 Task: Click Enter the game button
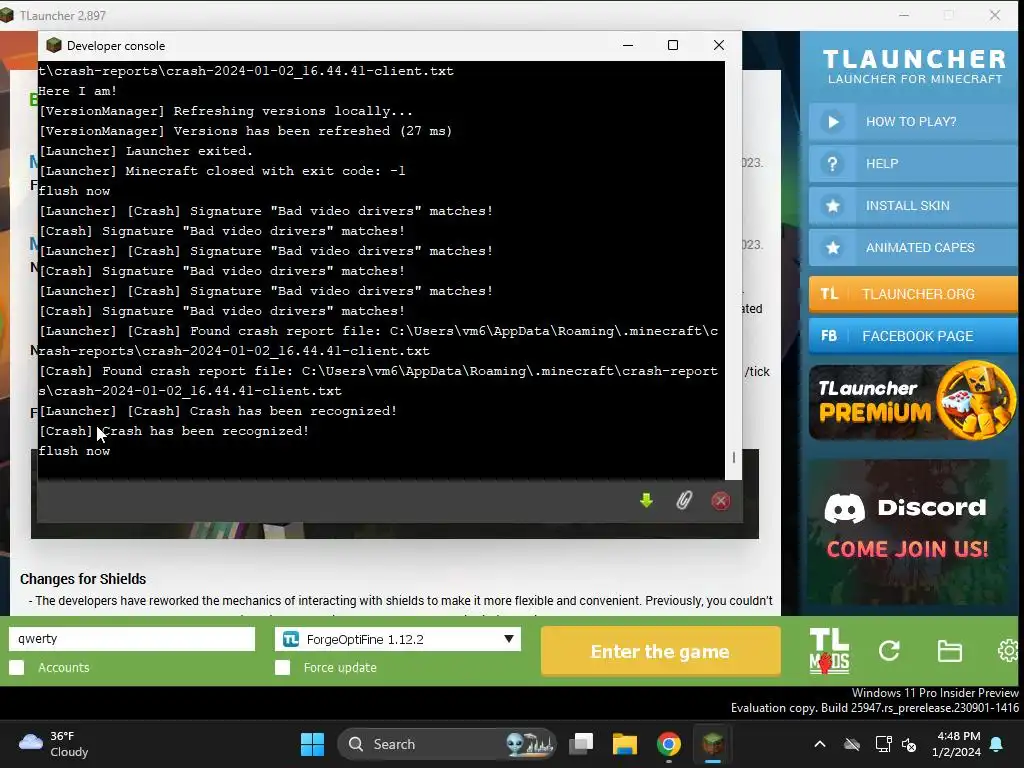[660, 651]
